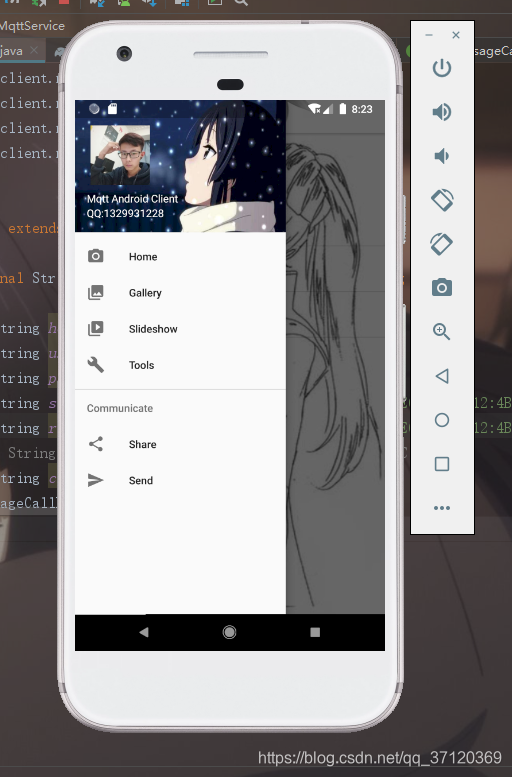Take emulator screenshot with camera icon
The image size is (512, 777).
pos(442,287)
